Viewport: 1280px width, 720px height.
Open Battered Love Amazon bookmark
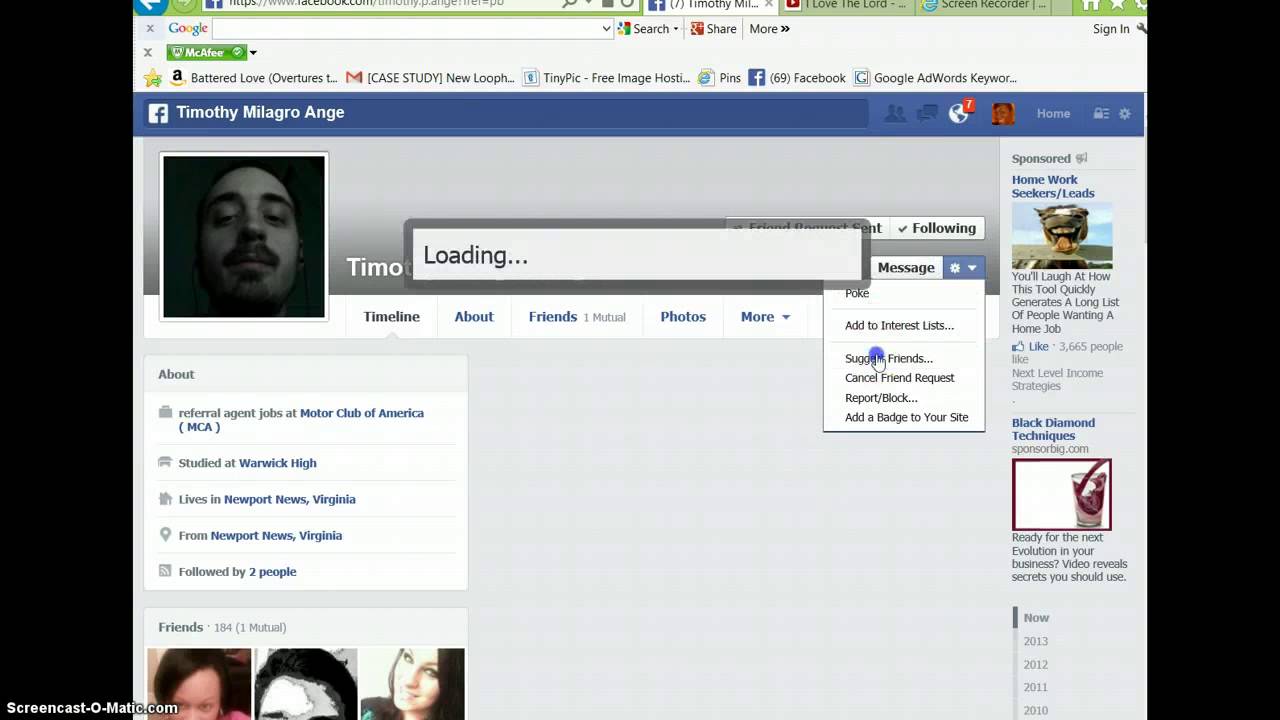[x=254, y=78]
